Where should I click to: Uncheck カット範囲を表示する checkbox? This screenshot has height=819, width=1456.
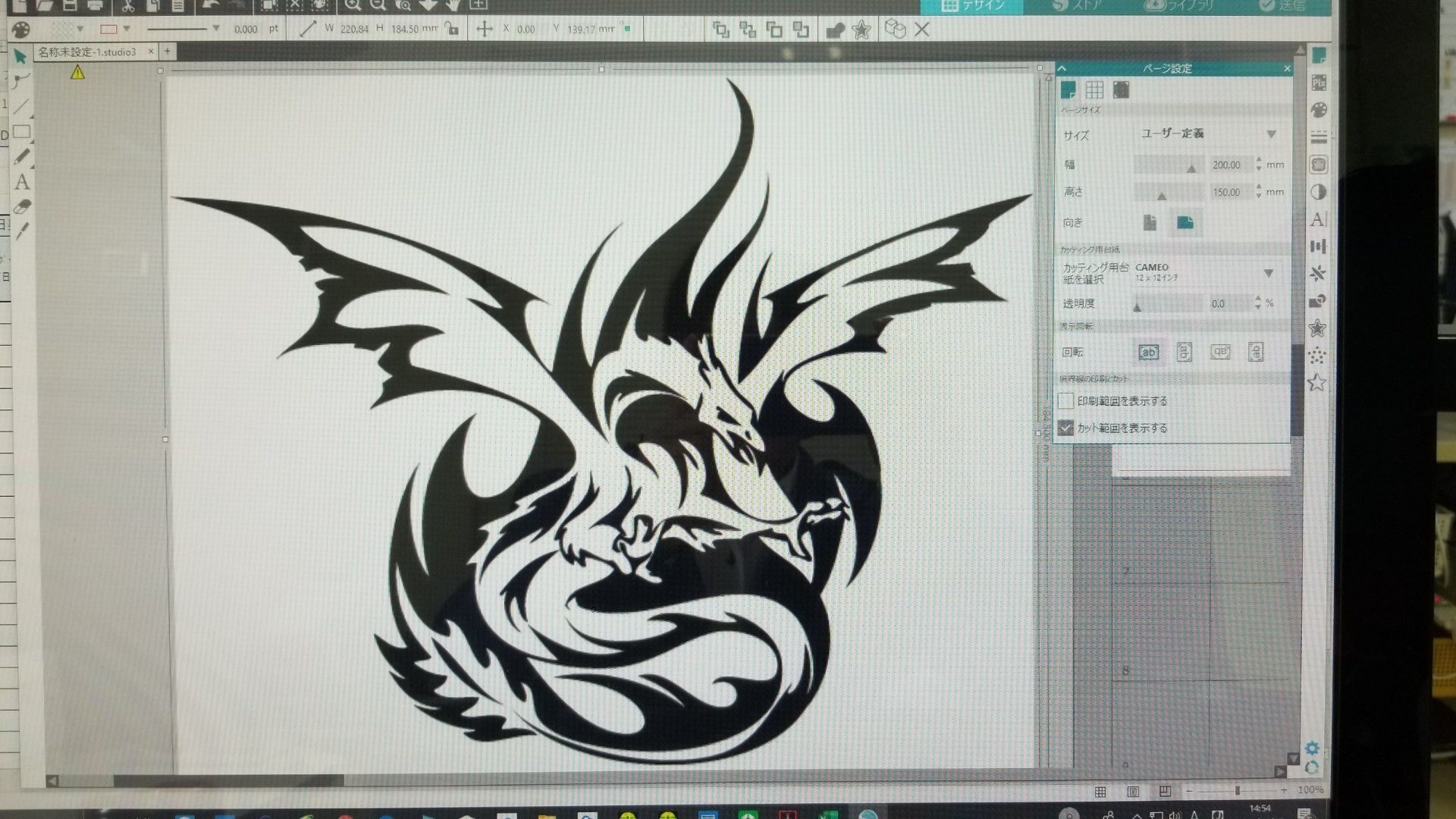click(1066, 428)
